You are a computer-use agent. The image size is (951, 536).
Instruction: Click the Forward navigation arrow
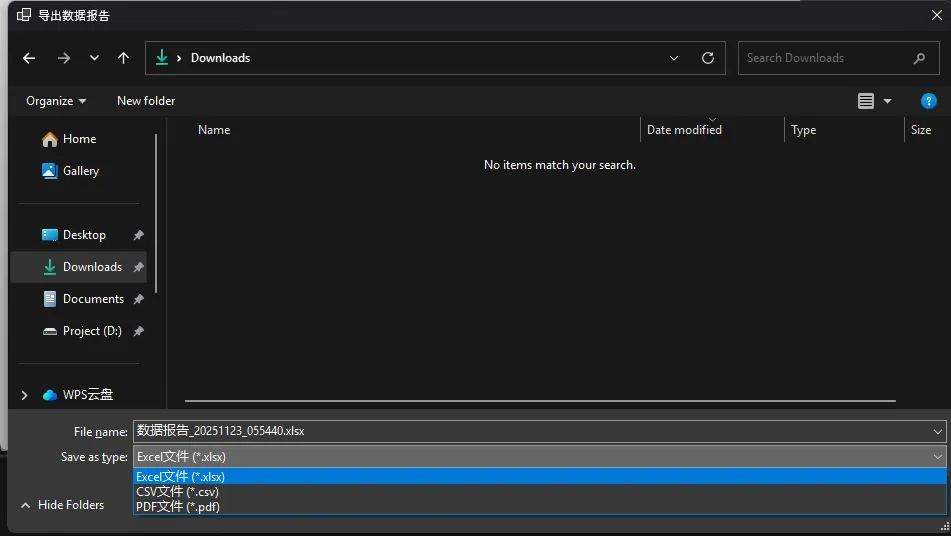pyautogui.click(x=64, y=58)
